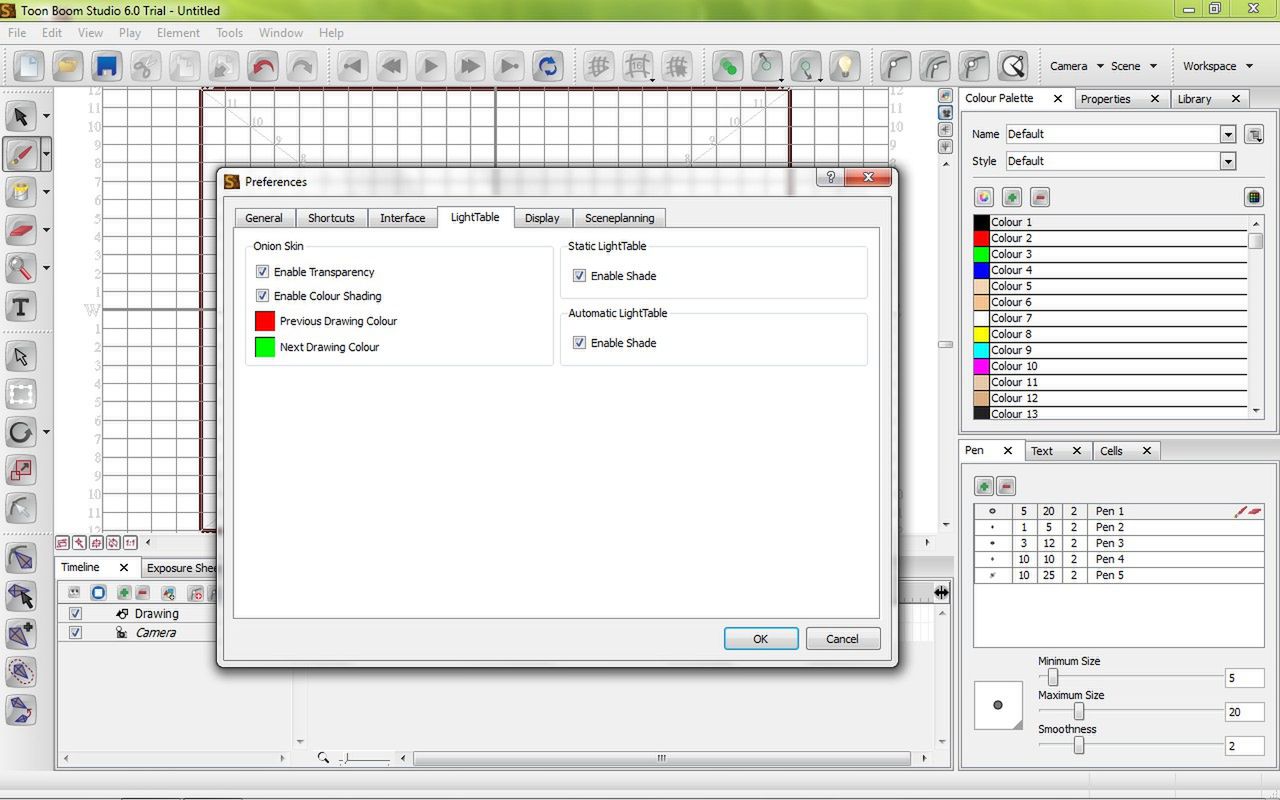This screenshot has height=800, width=1280.
Task: Click the grey Redo arrow
Action: coord(301,66)
